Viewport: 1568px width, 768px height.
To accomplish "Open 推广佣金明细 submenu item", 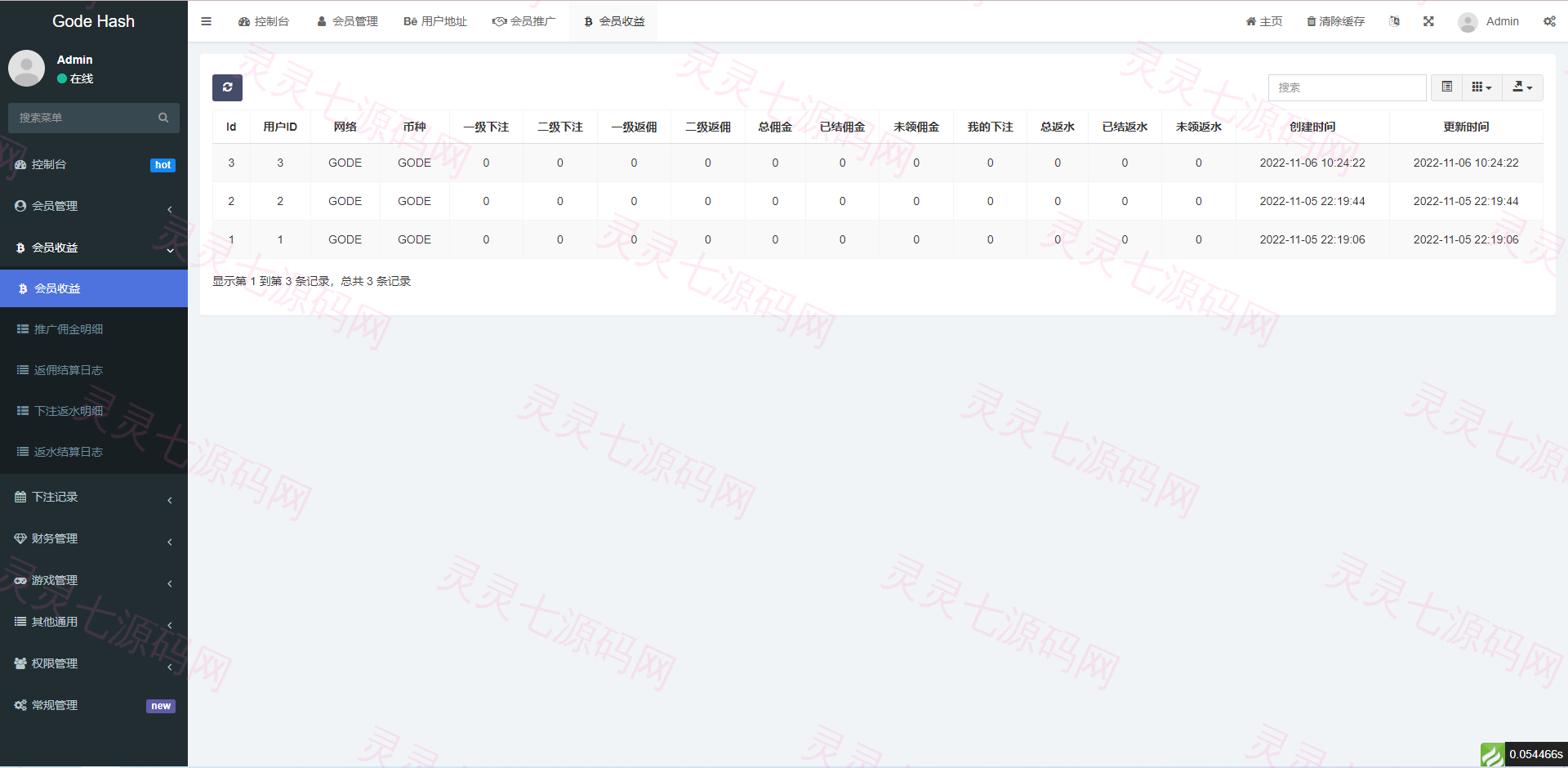I will coord(94,329).
